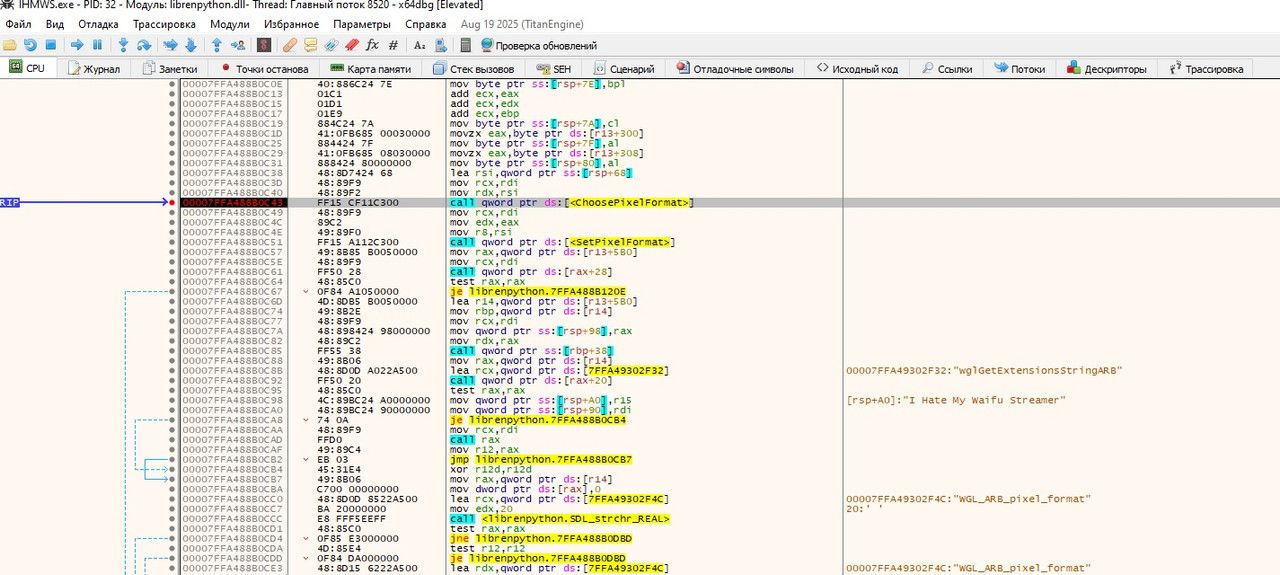Open the Файл menu

tap(18, 24)
